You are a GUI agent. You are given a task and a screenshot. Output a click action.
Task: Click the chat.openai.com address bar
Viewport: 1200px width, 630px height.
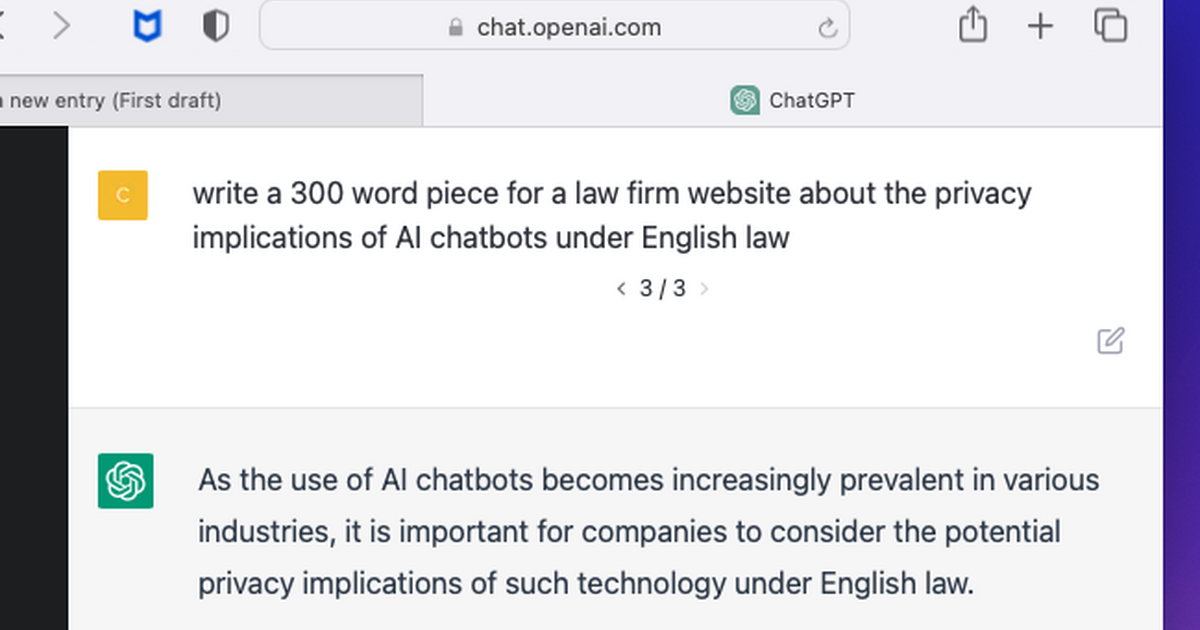pos(569,27)
